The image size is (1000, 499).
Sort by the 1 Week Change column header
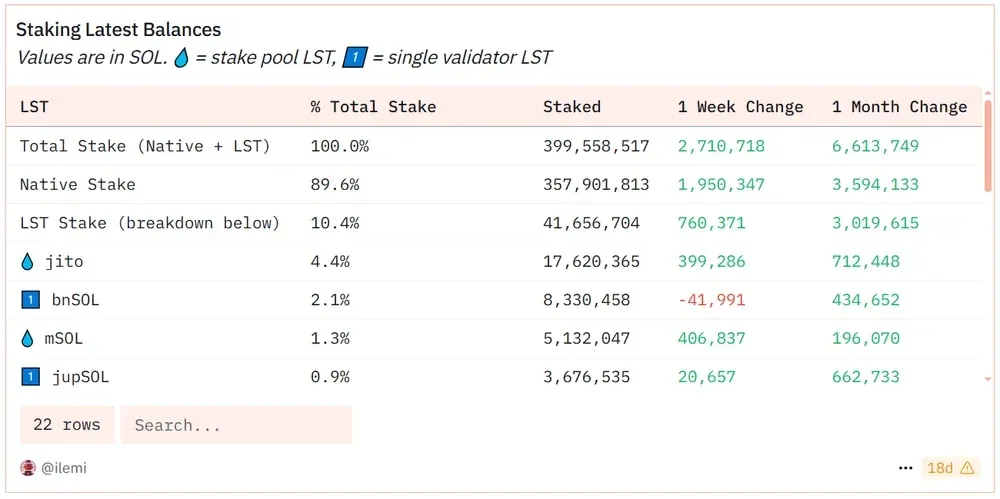(740, 107)
